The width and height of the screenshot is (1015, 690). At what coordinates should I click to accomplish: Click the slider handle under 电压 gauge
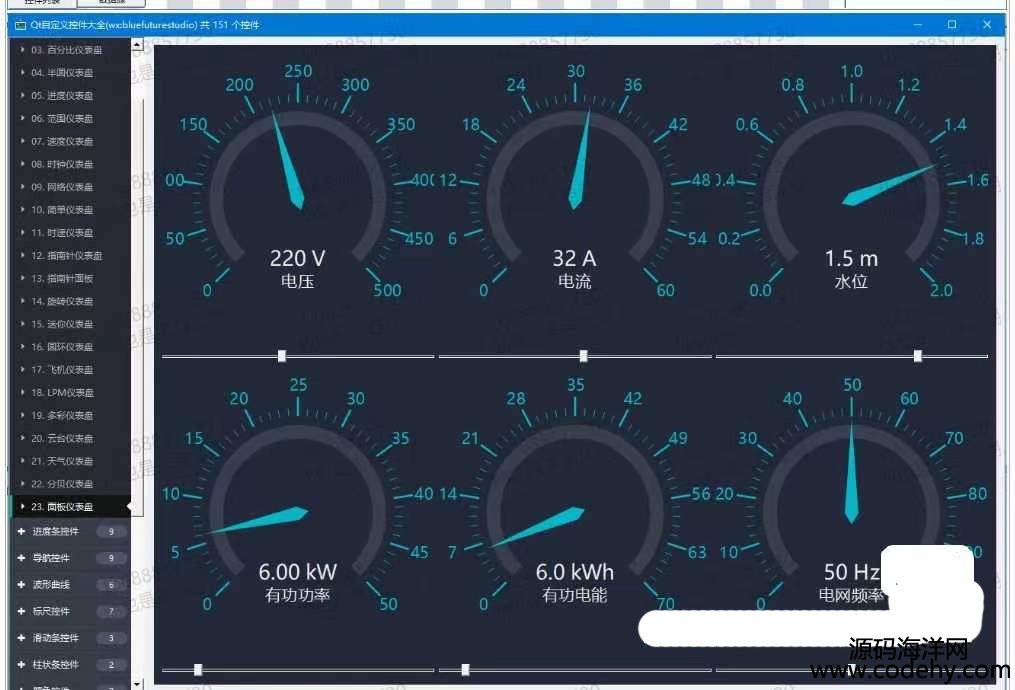(x=282, y=356)
